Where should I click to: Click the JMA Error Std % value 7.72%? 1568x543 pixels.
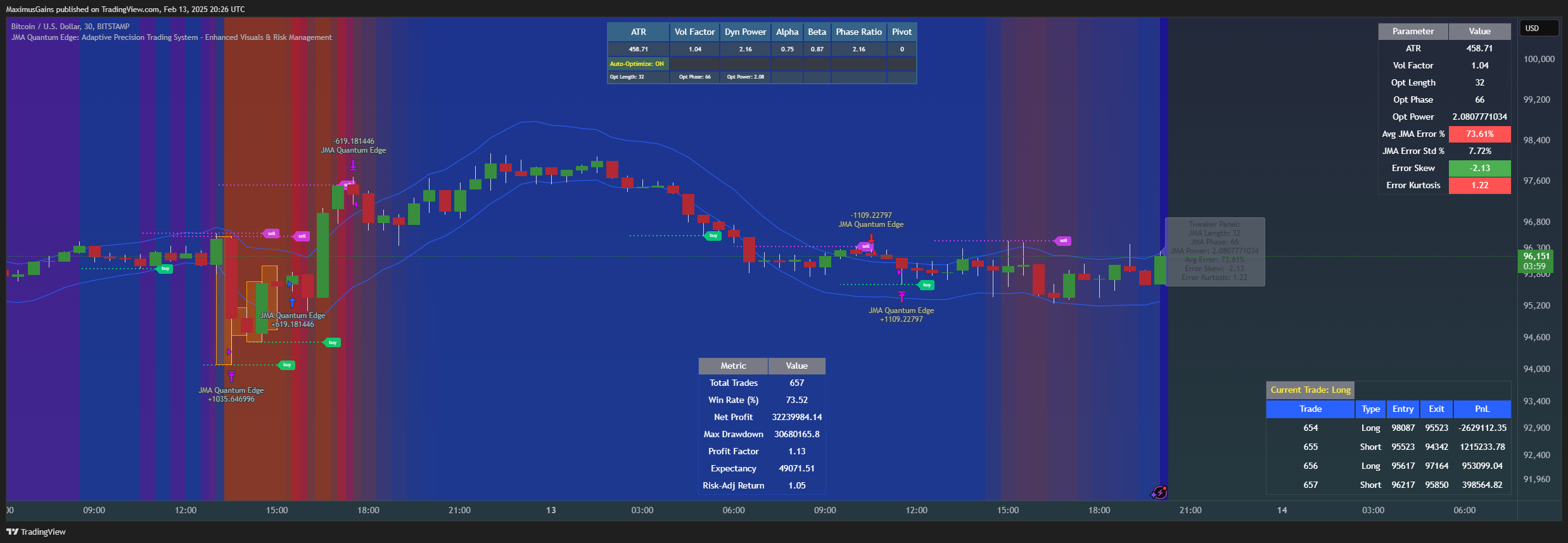[1480, 151]
